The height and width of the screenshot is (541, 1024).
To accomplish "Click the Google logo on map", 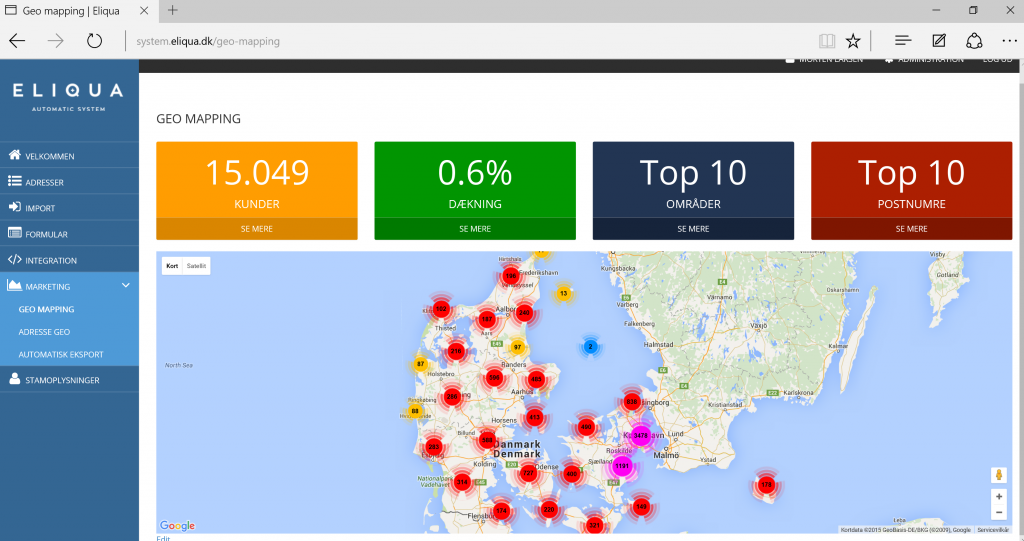I will pyautogui.click(x=178, y=525).
